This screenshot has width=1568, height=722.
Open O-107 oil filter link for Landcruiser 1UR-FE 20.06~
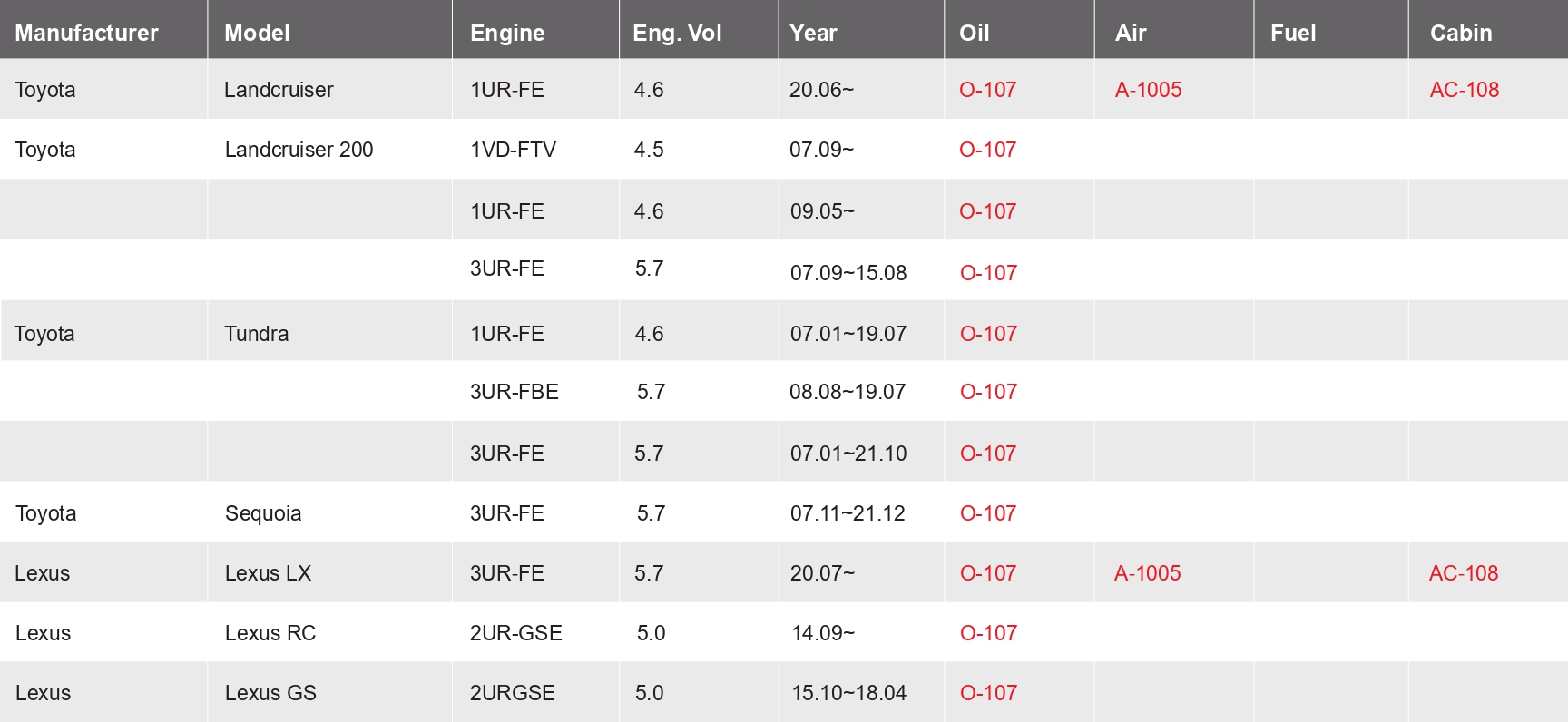coord(987,90)
